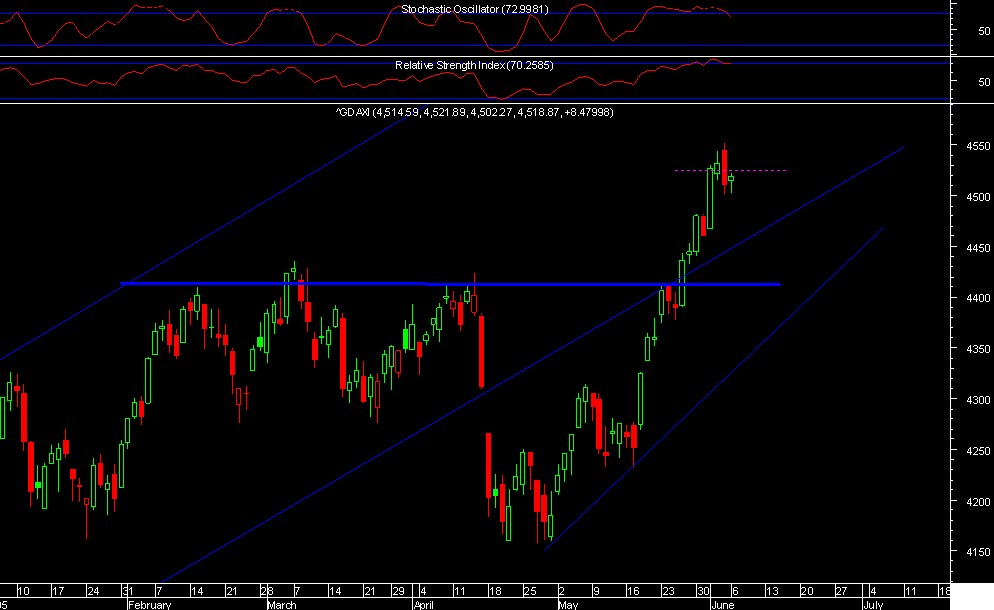The height and width of the screenshot is (610, 994).
Task: Click the small green candle after the recent peak
Action: tap(731, 180)
